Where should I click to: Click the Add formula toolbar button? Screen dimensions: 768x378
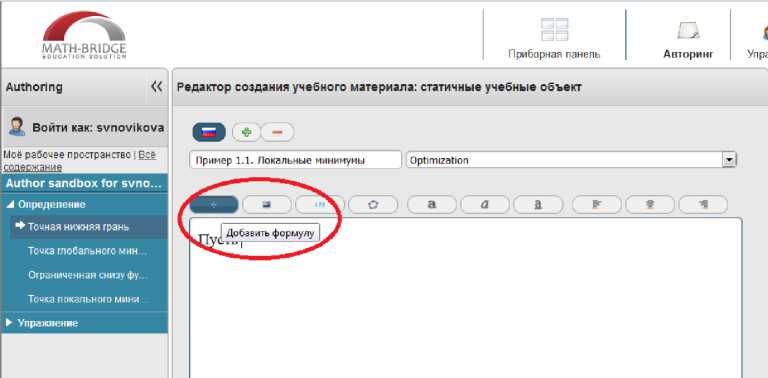[x=214, y=205]
